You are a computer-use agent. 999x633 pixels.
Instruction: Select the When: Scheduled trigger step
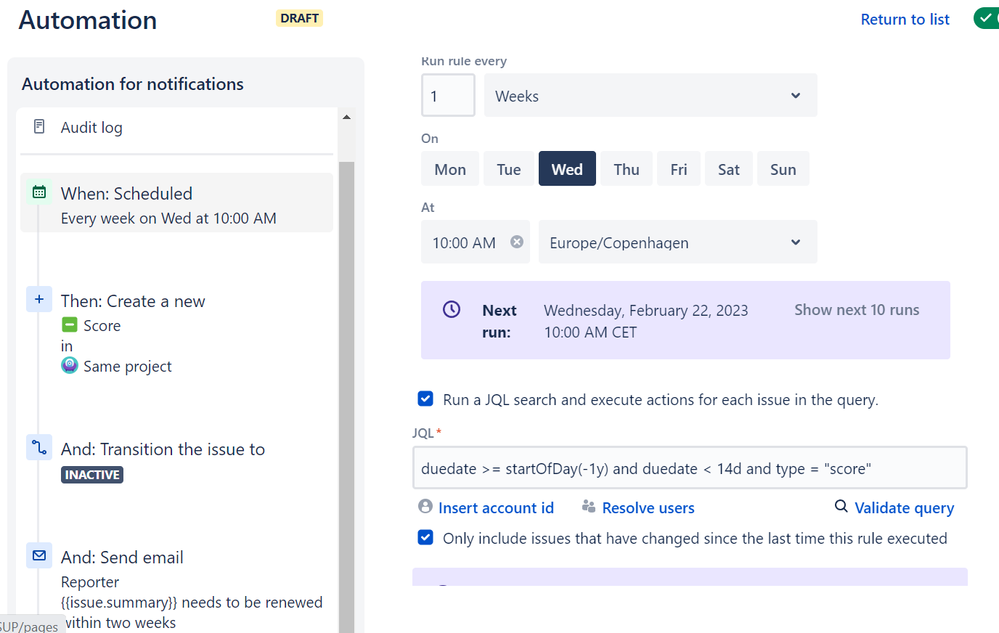click(177, 203)
